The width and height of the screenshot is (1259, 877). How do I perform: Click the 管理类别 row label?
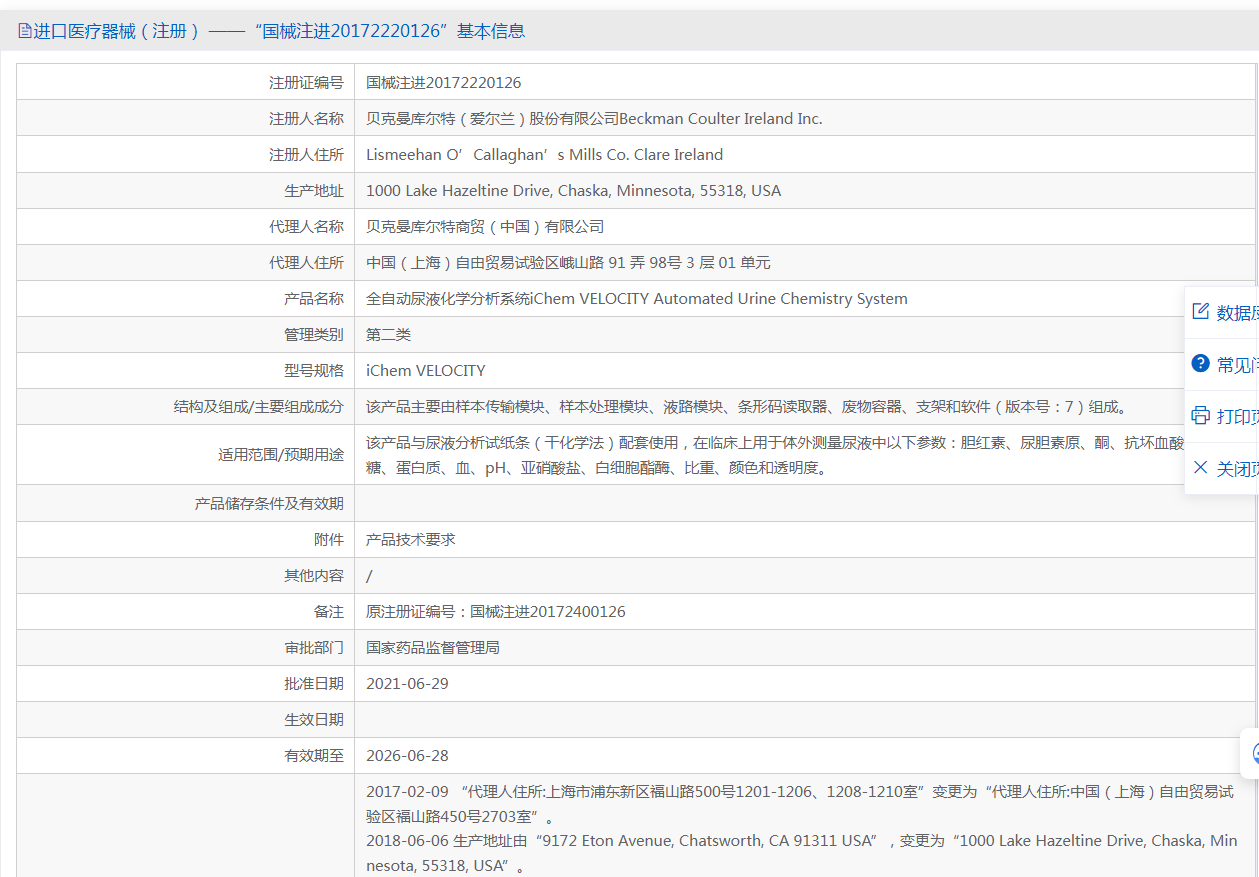(314, 335)
